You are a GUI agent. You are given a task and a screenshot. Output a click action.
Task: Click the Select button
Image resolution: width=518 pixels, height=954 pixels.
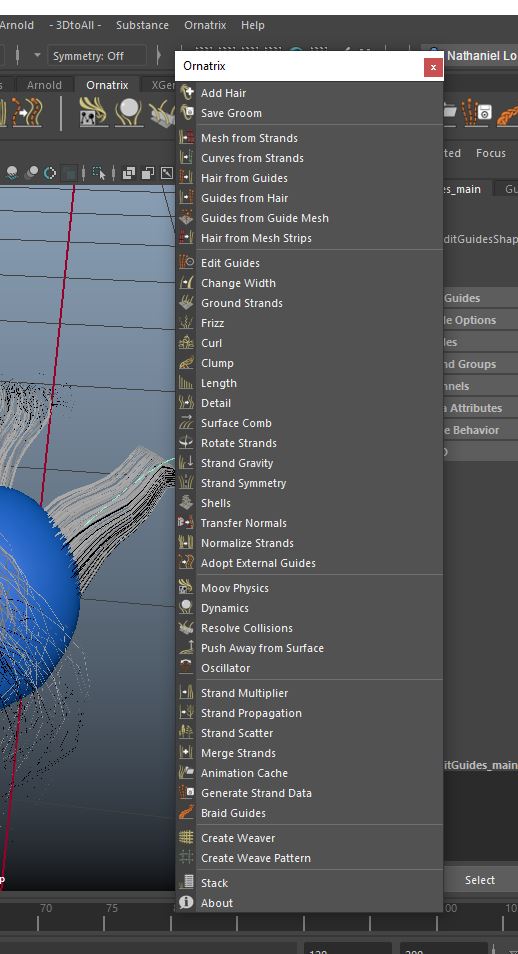[x=480, y=880]
